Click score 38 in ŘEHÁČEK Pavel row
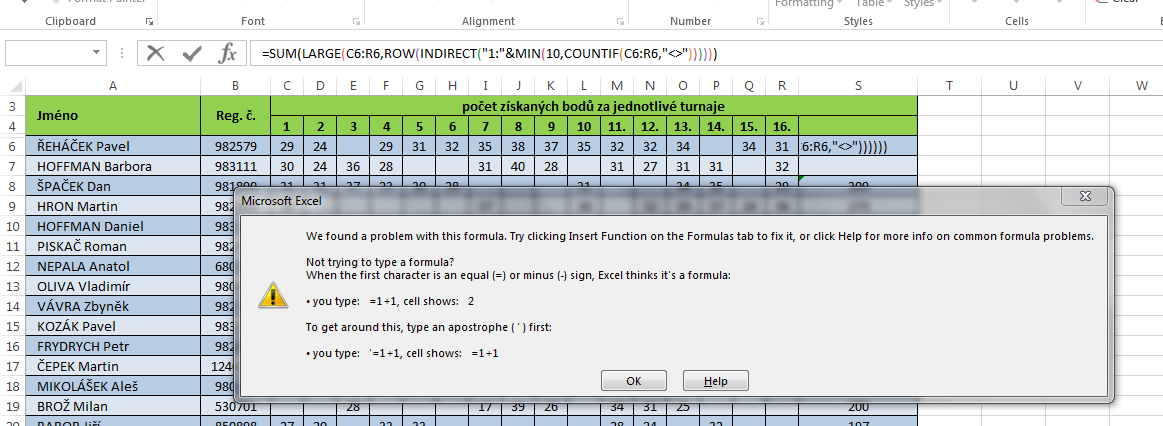The image size is (1163, 426). pos(518,145)
